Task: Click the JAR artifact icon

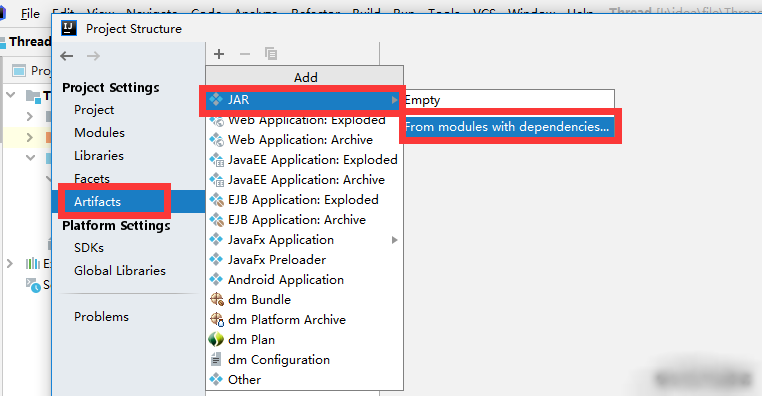Action: tap(216, 100)
